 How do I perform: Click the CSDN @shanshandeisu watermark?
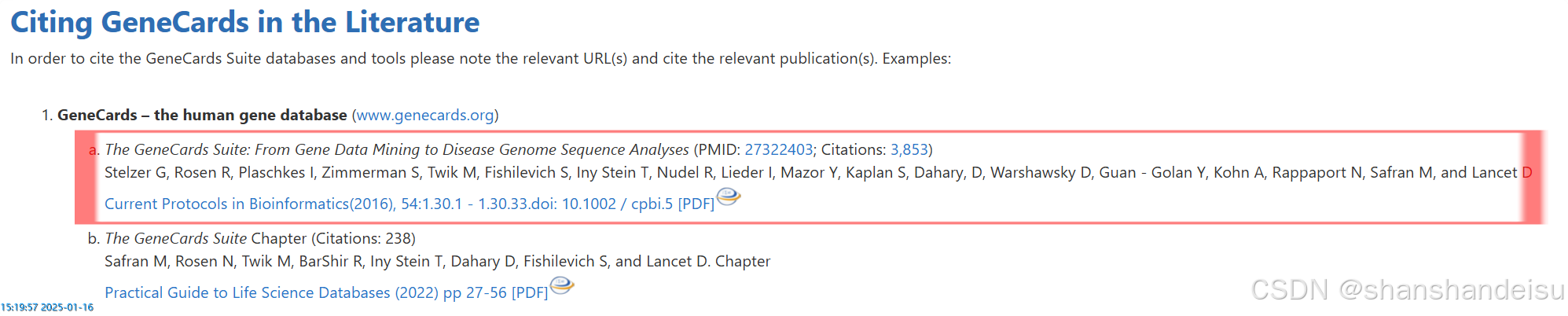point(1408,290)
